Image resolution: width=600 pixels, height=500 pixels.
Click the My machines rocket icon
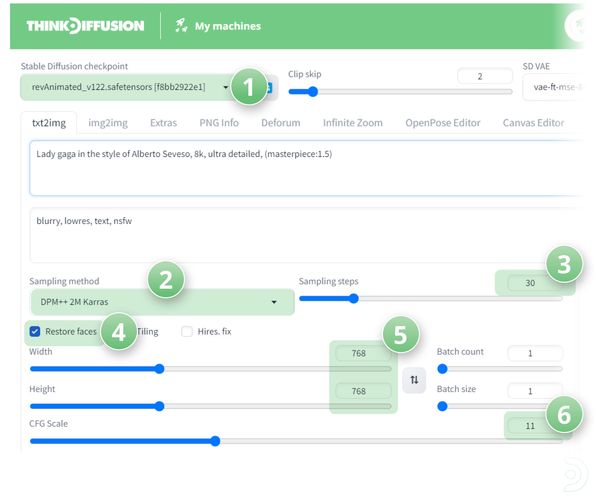181,25
